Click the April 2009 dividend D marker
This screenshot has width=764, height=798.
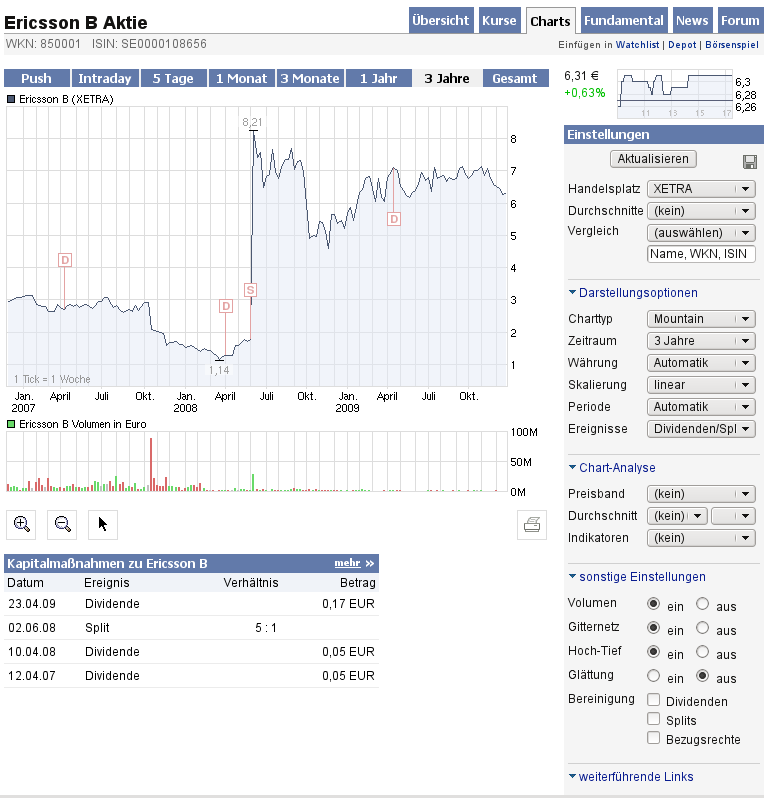[x=393, y=219]
